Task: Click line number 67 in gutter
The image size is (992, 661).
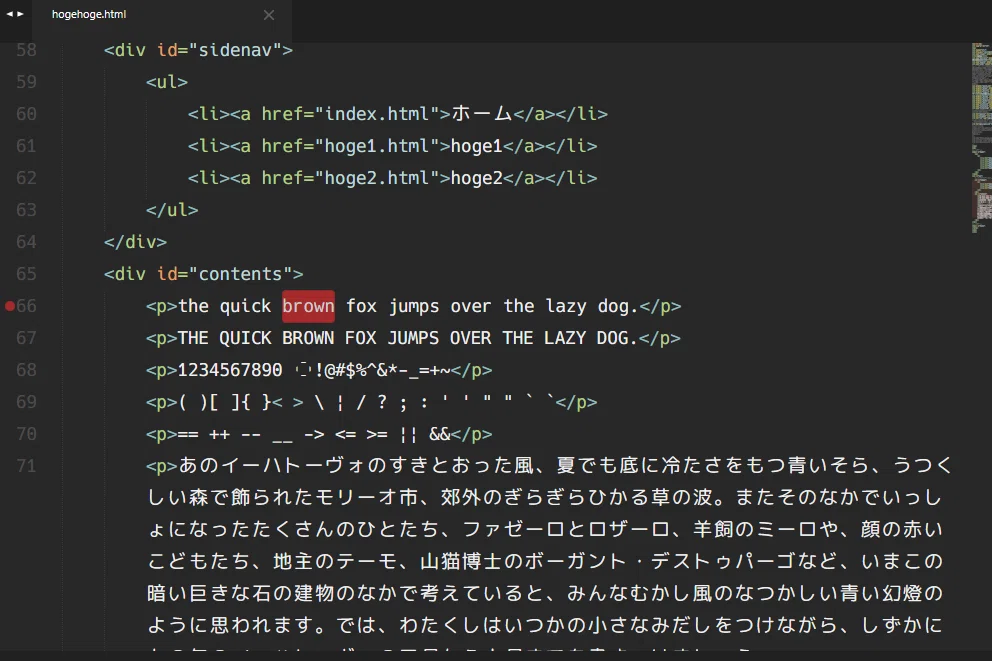Action: 26,338
